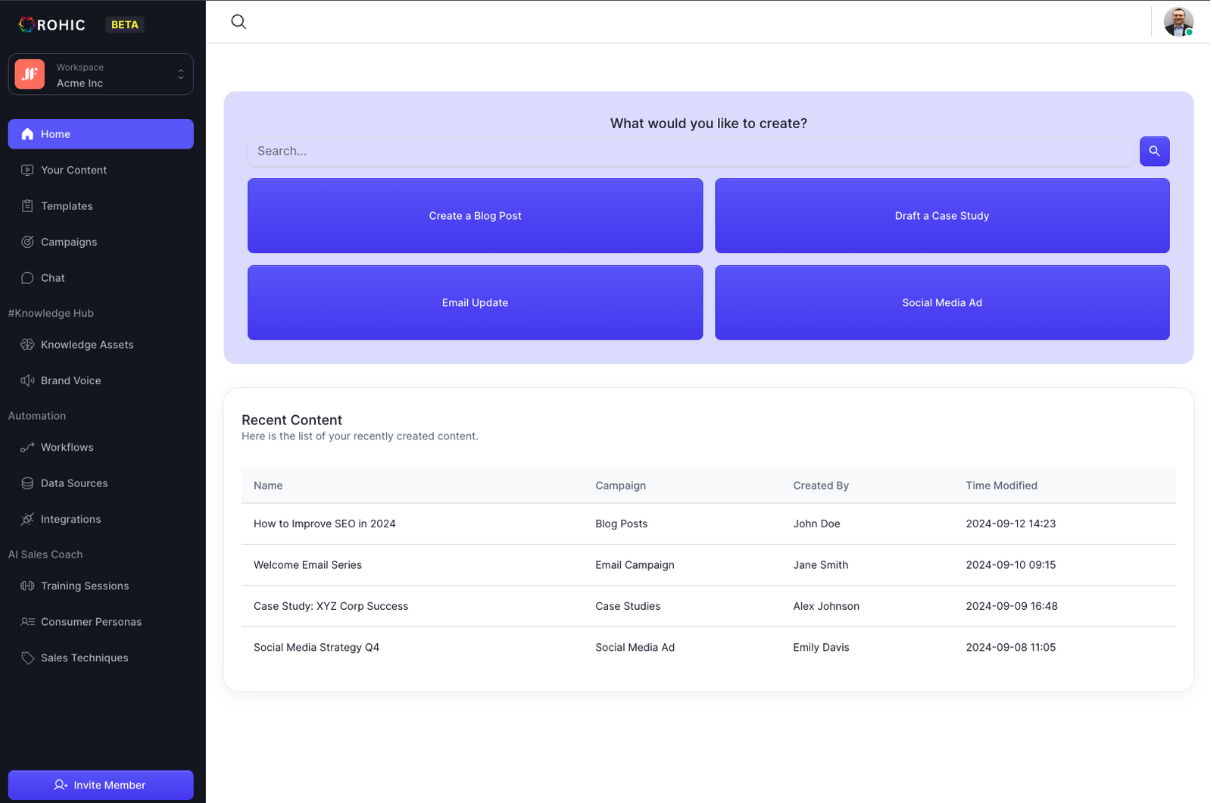Click the Knowledge Assets sidebar icon
The image size is (1212, 803).
tap(27, 345)
